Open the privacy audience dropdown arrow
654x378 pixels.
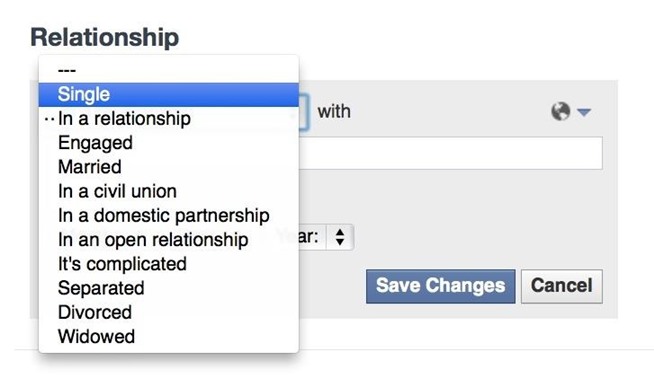[584, 112]
